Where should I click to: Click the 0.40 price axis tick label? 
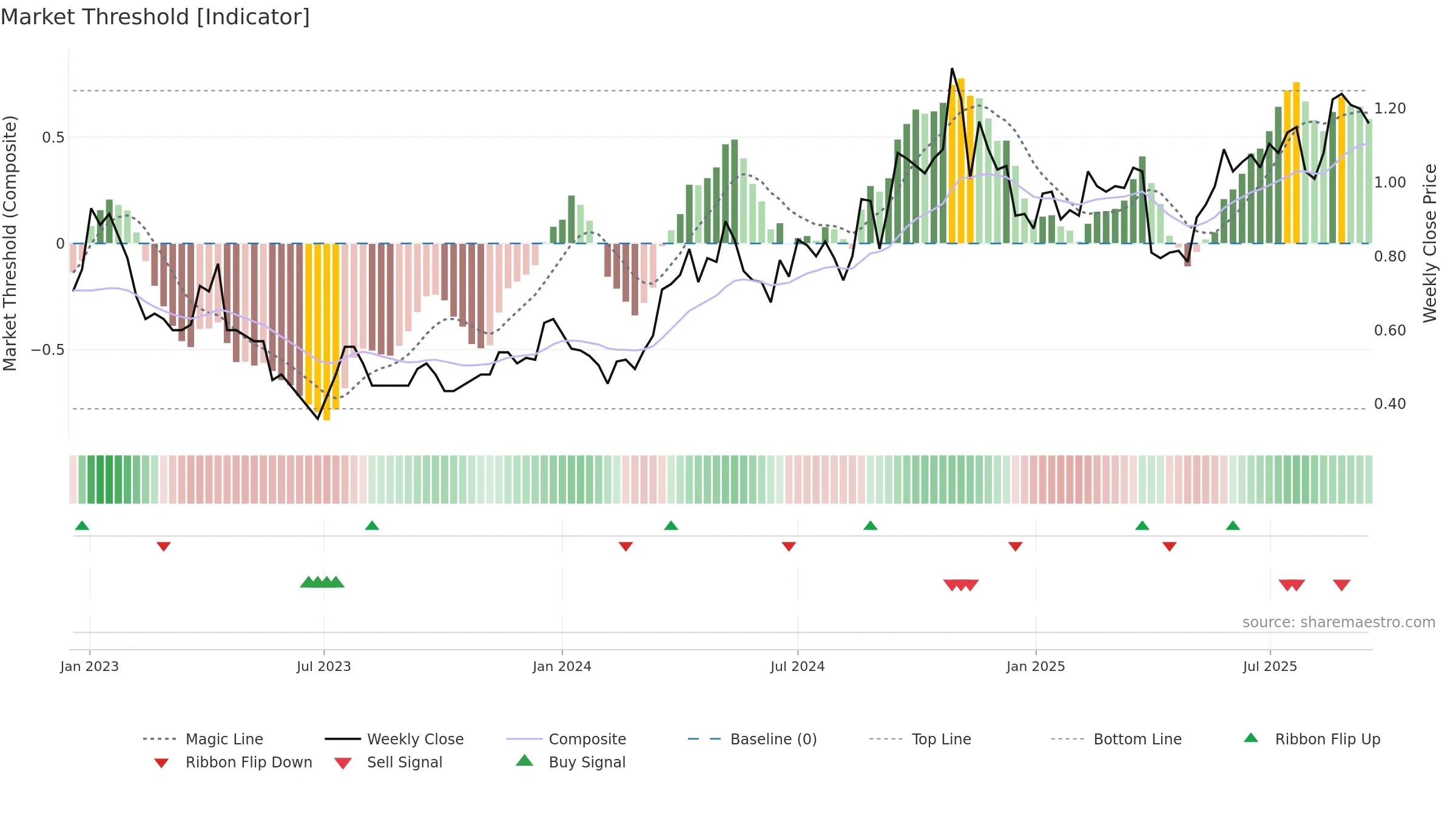[1390, 404]
